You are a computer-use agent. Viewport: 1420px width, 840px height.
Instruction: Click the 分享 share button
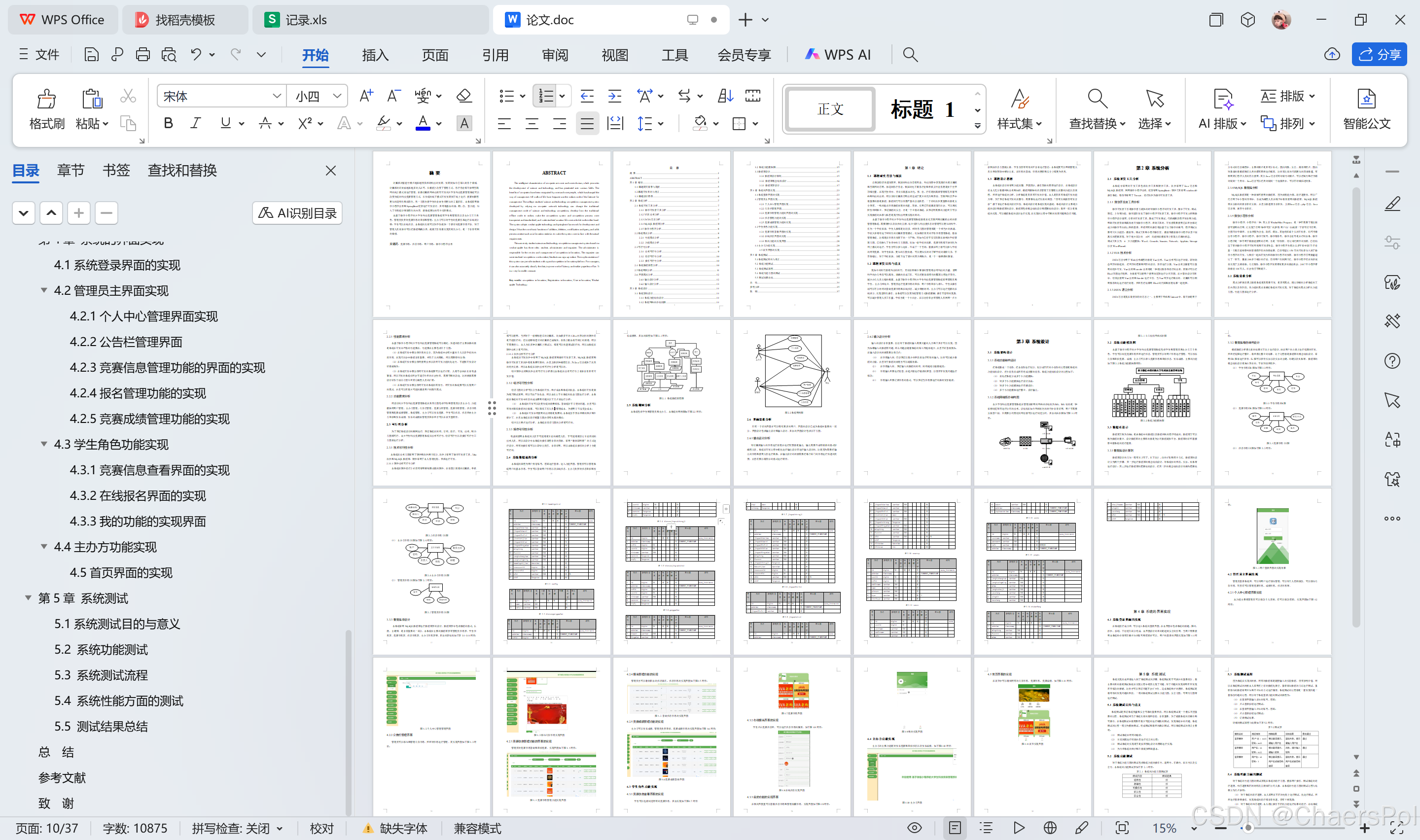[x=1379, y=54]
